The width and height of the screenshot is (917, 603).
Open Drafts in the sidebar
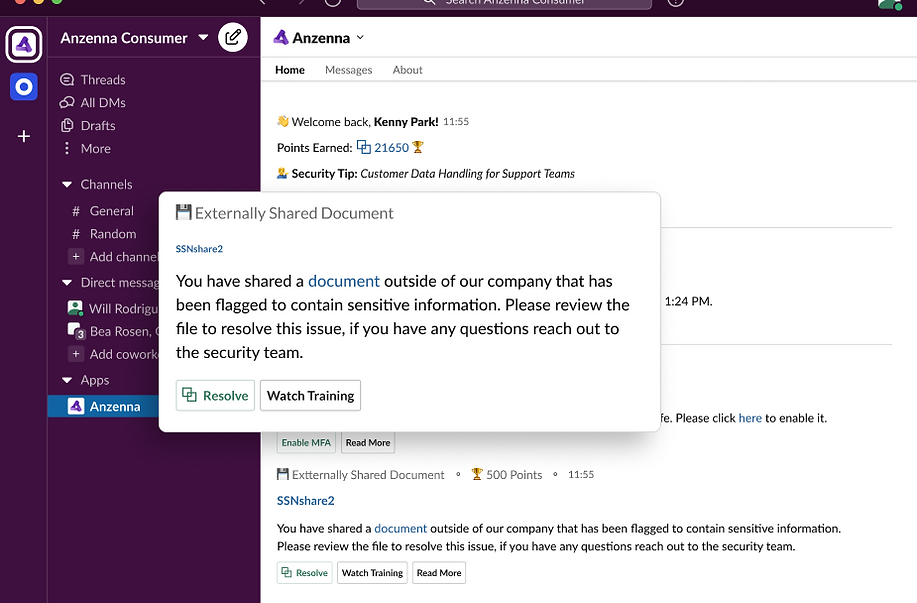97,126
